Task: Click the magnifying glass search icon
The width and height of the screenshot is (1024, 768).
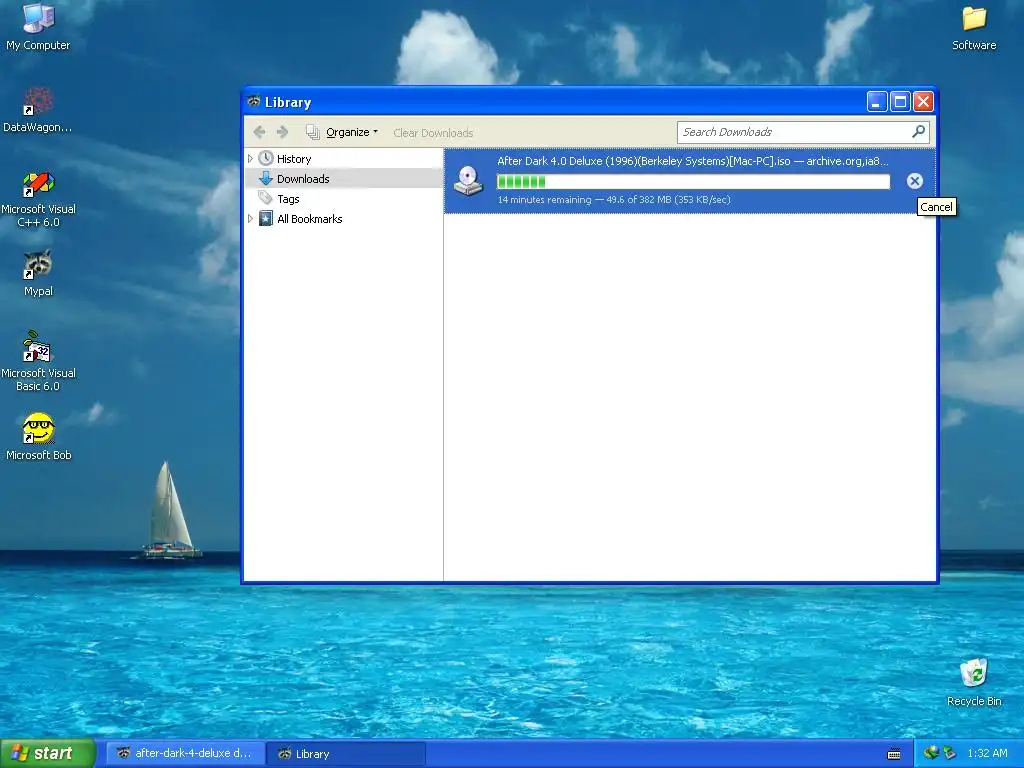Action: (918, 131)
